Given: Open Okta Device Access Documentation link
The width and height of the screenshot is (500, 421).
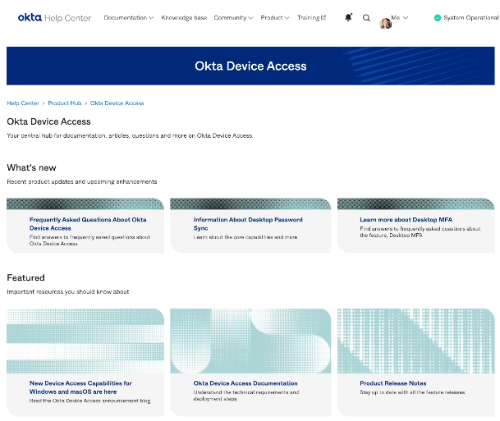Looking at the screenshot, I should [245, 383].
